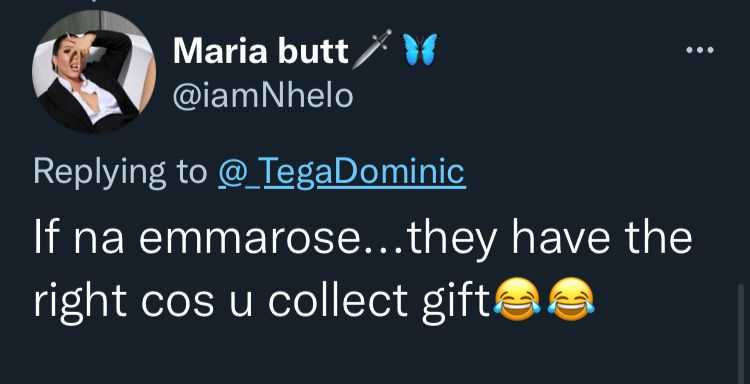
Task: Click the word "If" in the tweet
Action: point(44,238)
